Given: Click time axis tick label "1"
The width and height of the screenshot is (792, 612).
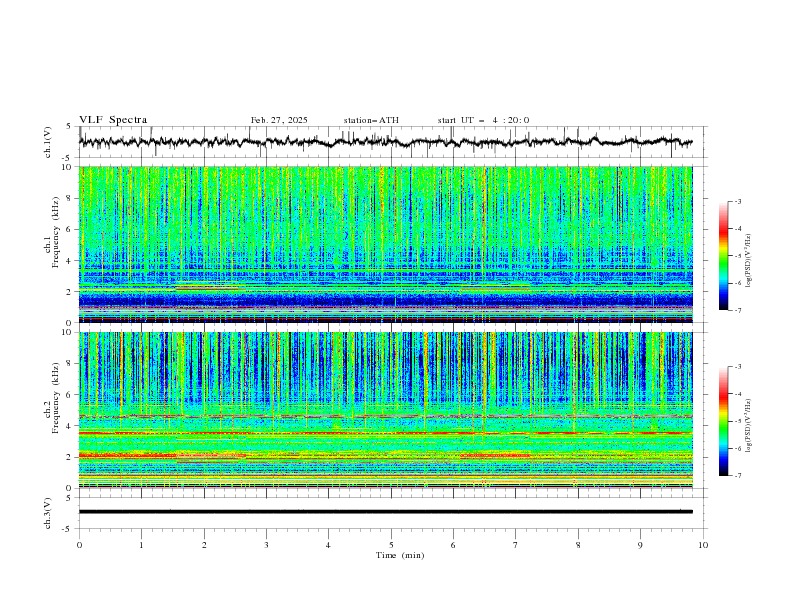Looking at the screenshot, I should point(142,545).
